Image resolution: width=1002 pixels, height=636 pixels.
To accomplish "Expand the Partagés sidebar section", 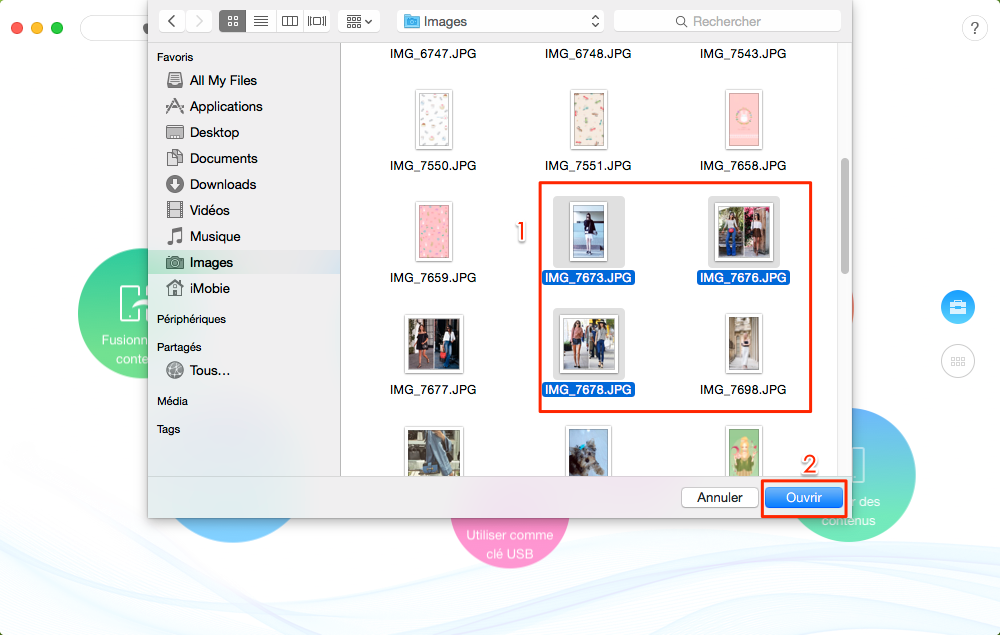I will [179, 347].
